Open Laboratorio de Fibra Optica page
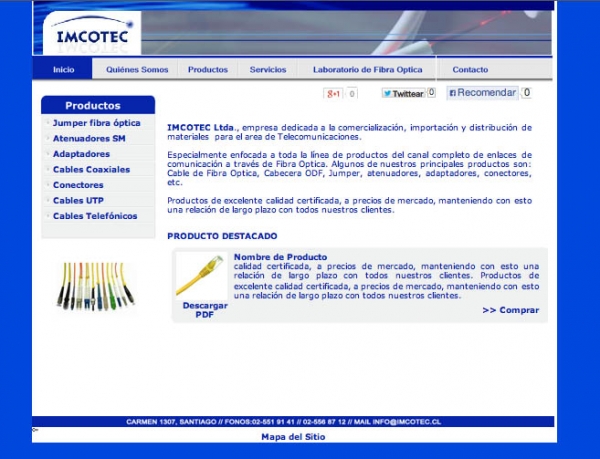 click(368, 70)
